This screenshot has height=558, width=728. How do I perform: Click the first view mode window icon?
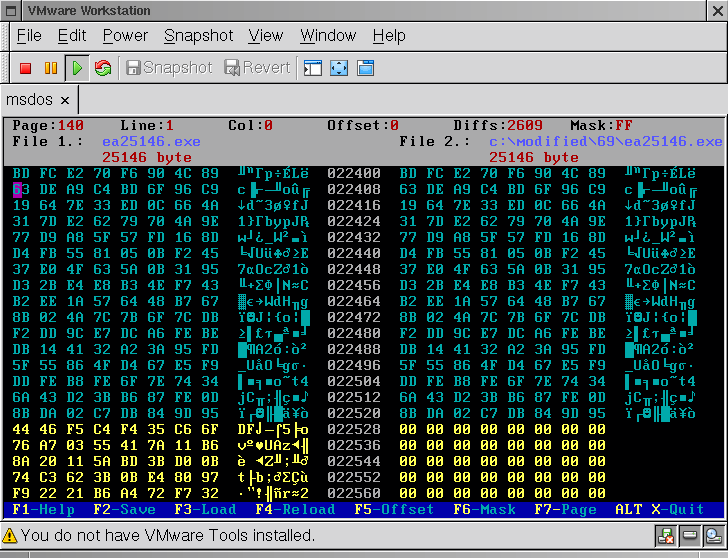(313, 68)
